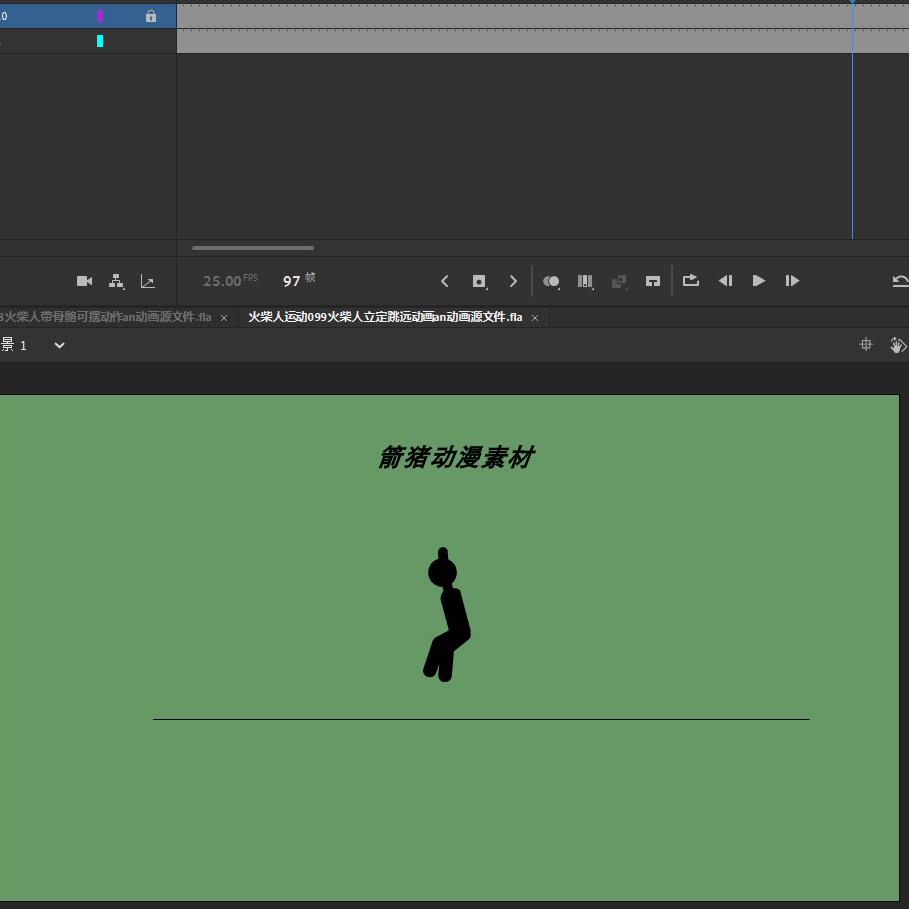The height and width of the screenshot is (909, 909).
Task: Click the current frame number 97
Action: [x=292, y=281]
